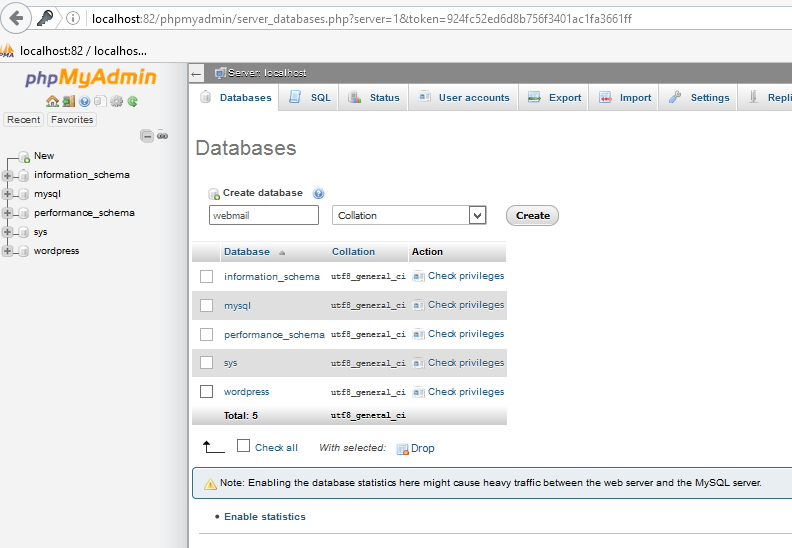Open the Settings tab
The width and height of the screenshot is (792, 548).
[x=699, y=97]
